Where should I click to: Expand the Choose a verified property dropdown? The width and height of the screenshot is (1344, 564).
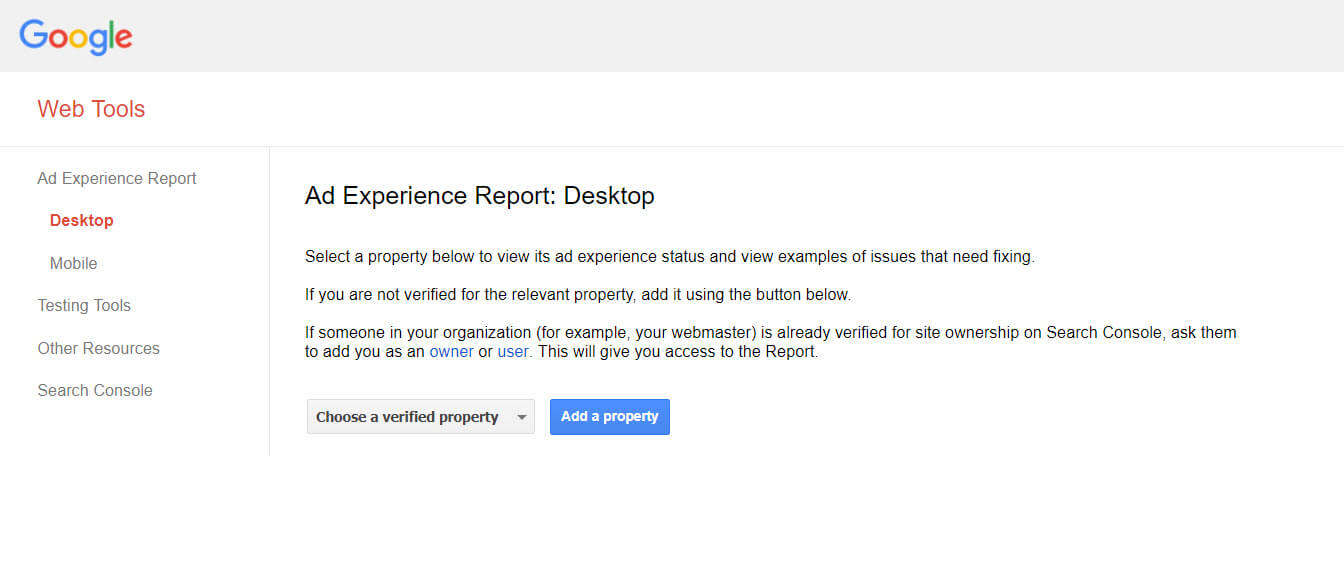click(421, 417)
